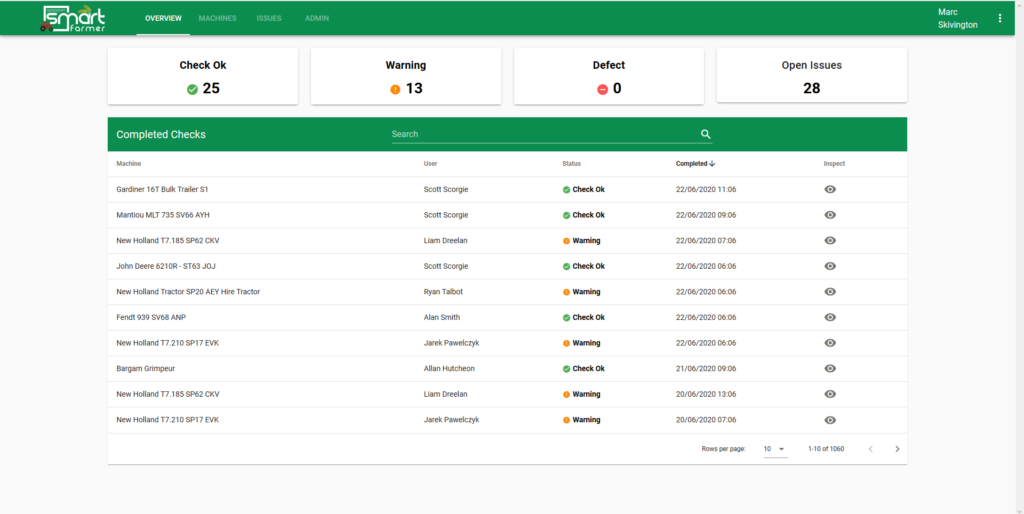Switch to the Overview tab

tap(163, 18)
